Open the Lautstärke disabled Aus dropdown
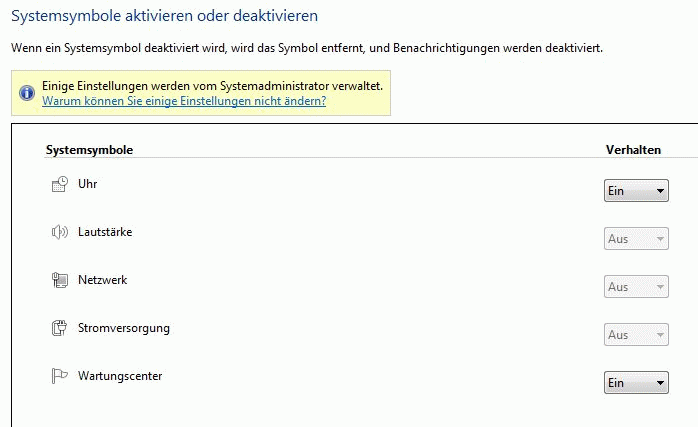 [636, 239]
